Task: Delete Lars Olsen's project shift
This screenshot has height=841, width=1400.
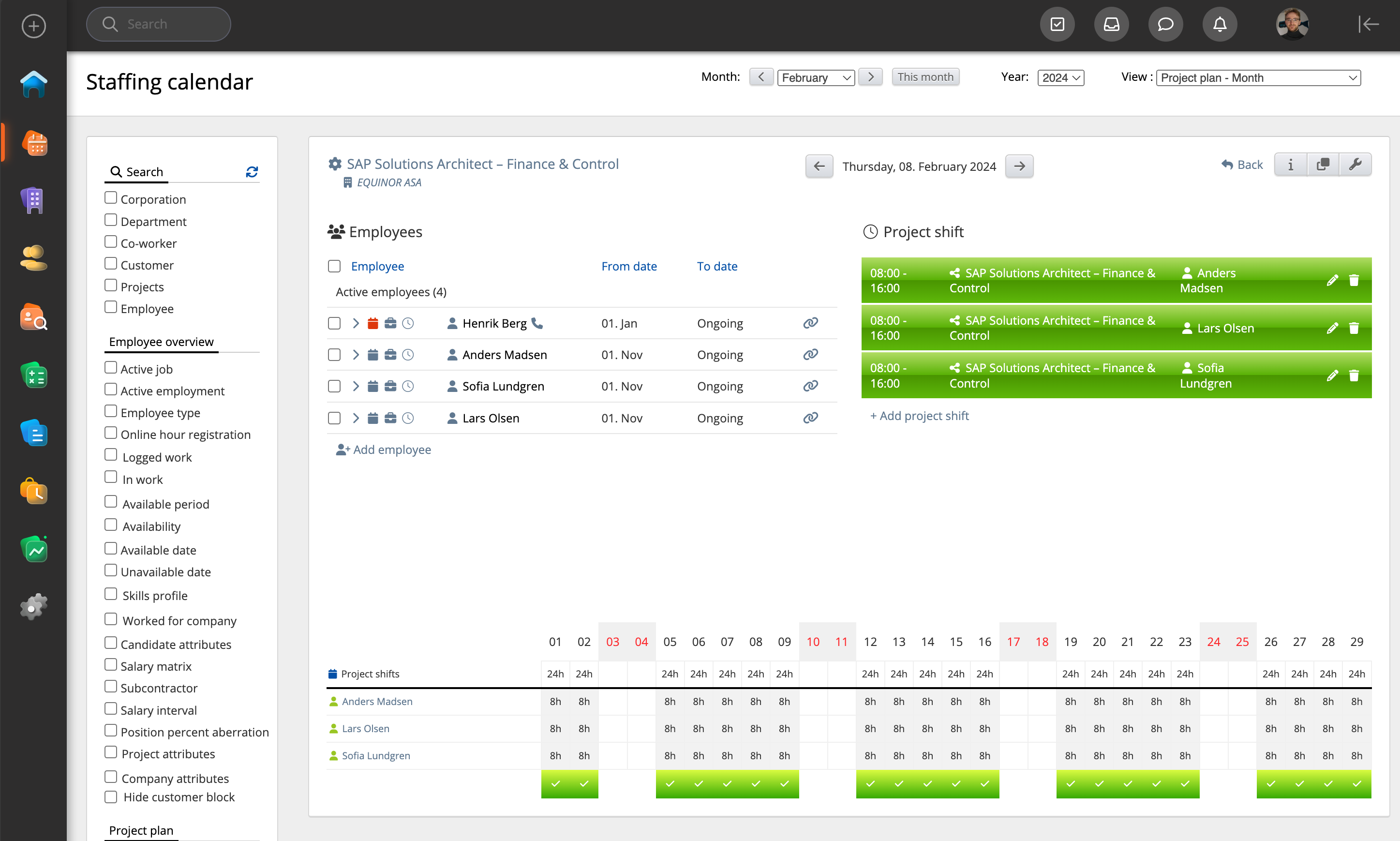Action: (1354, 328)
